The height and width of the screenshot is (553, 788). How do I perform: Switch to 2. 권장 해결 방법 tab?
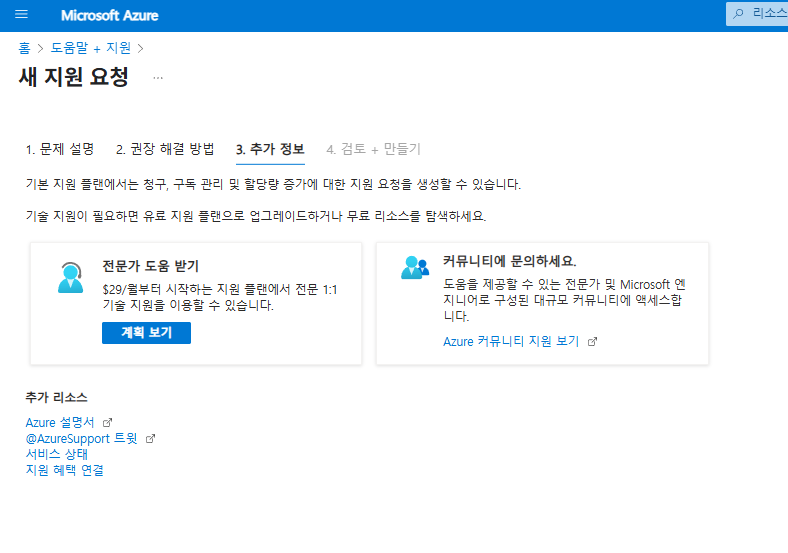pos(165,149)
